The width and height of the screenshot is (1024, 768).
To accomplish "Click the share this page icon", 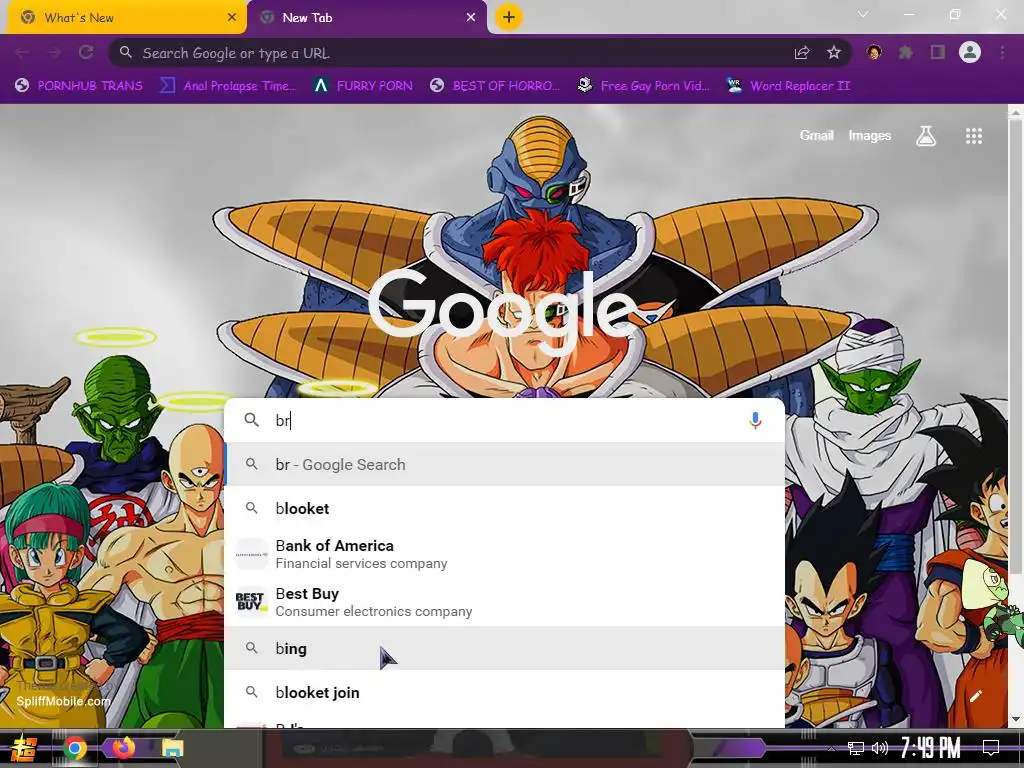I will [802, 53].
